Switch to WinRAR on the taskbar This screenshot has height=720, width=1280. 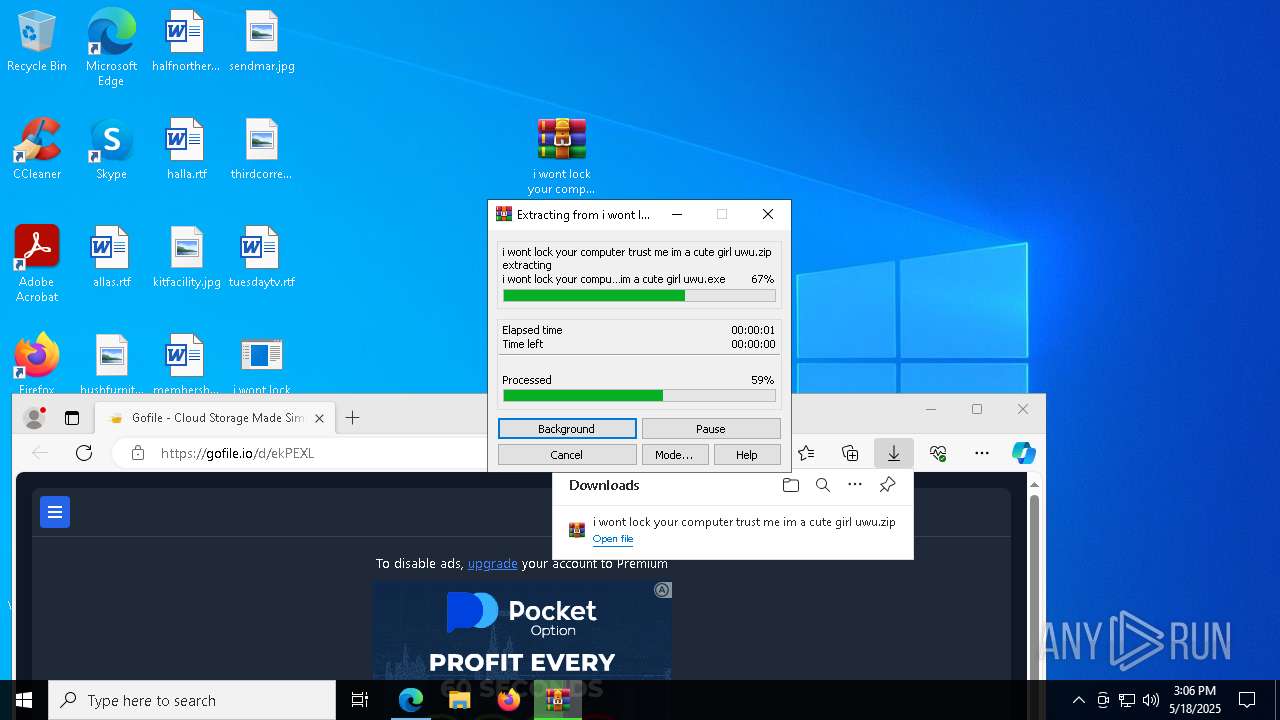click(558, 700)
